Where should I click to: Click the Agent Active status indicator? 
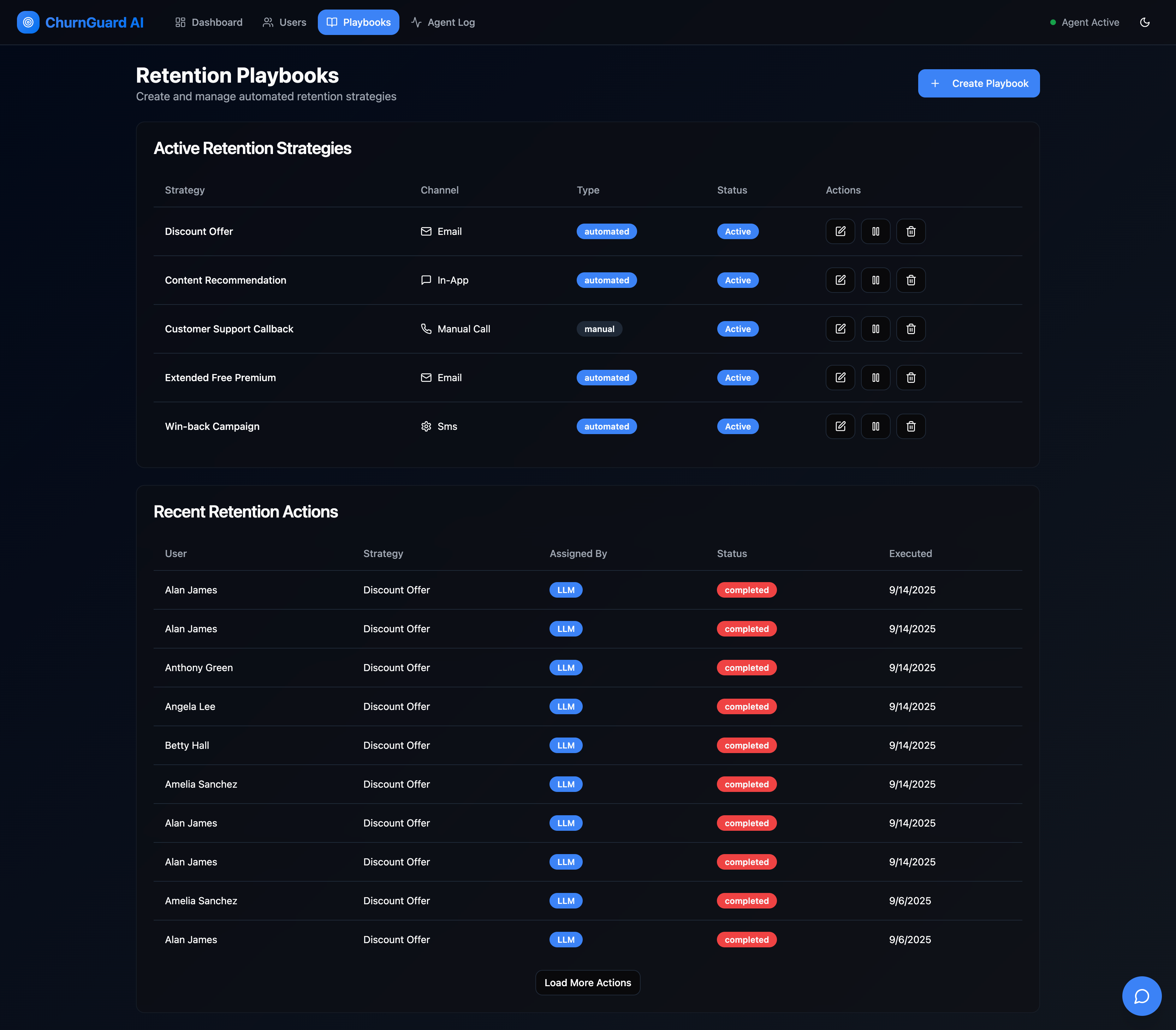tap(1084, 22)
